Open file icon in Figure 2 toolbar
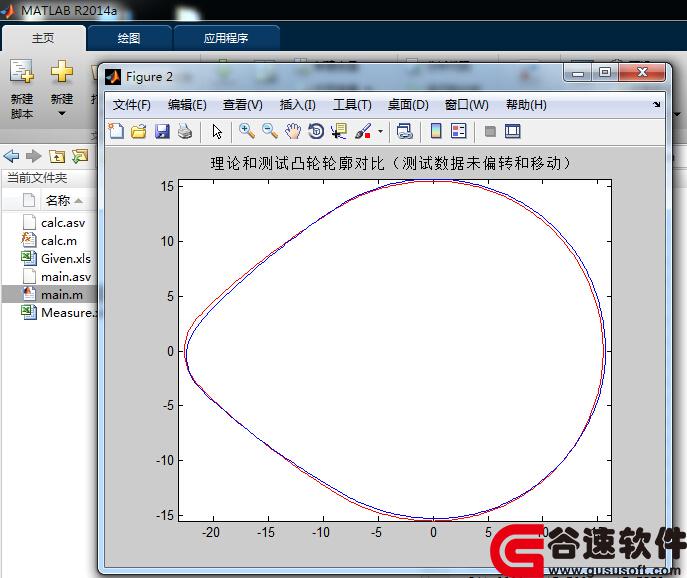Image resolution: width=687 pixels, height=578 pixels. (x=139, y=131)
